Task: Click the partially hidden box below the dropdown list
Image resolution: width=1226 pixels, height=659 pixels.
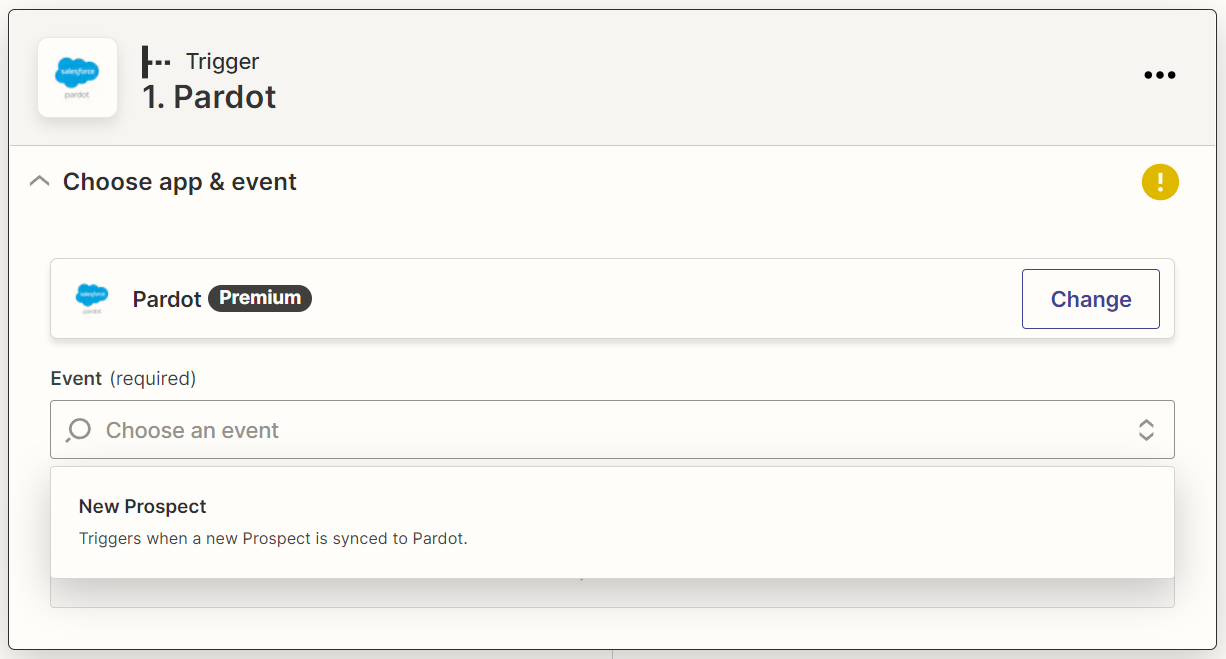Action: (612, 592)
